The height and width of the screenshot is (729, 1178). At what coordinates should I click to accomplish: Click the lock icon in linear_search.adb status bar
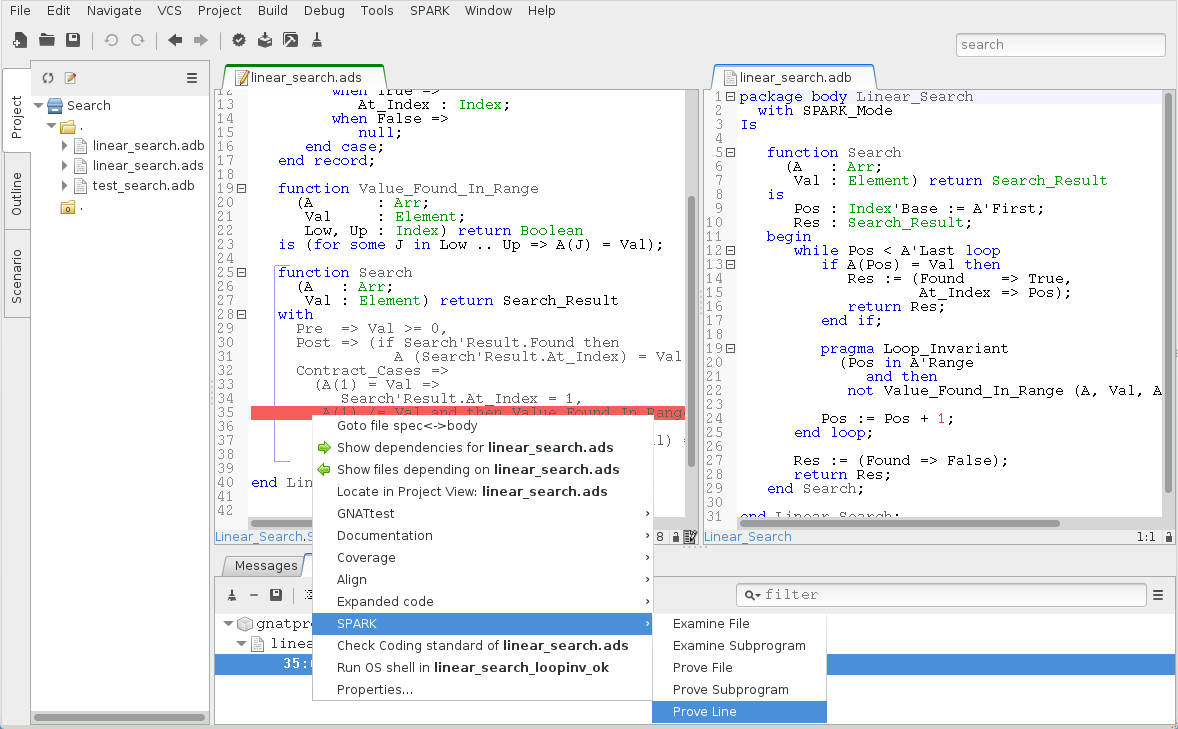click(x=1168, y=537)
